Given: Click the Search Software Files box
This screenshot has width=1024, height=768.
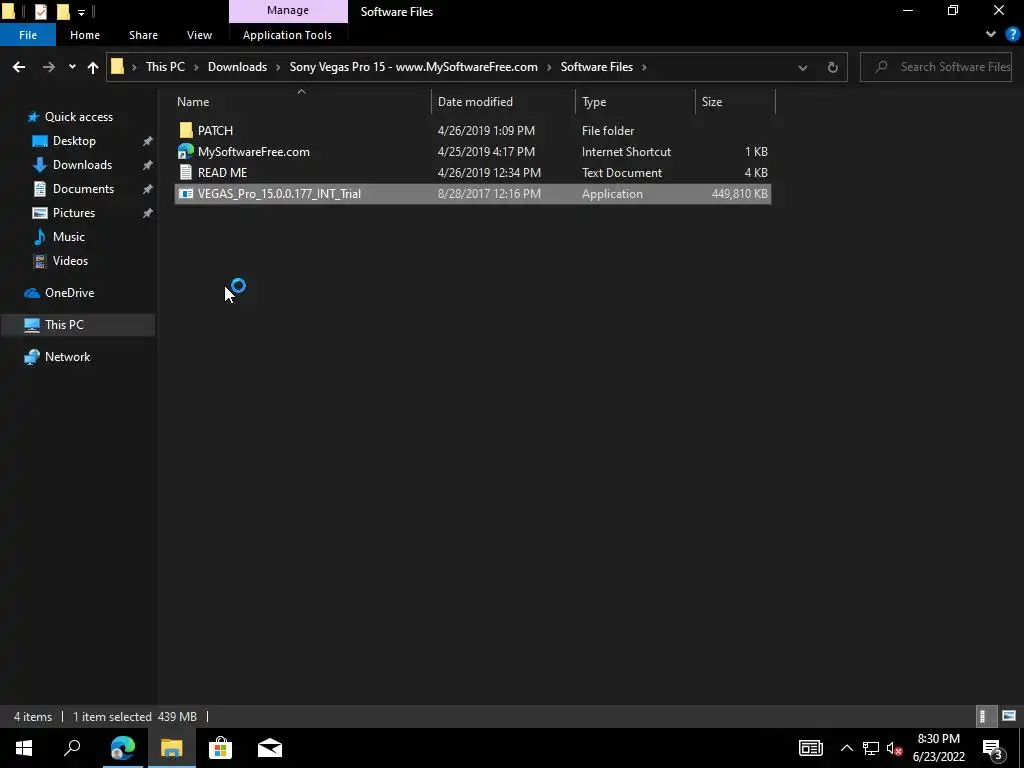Looking at the screenshot, I should pyautogui.click(x=935, y=67).
